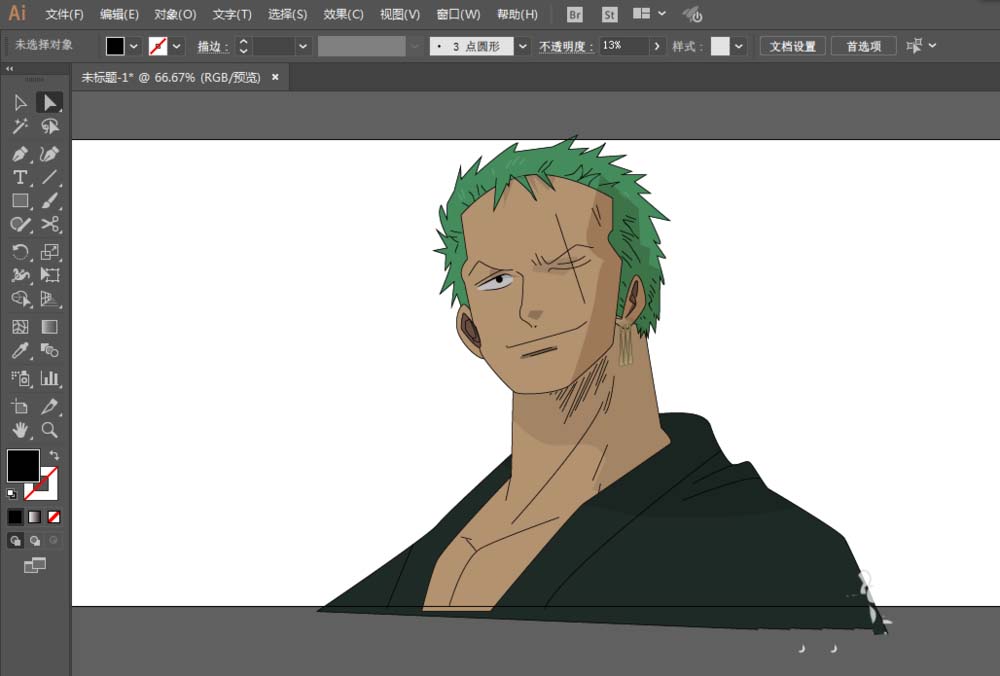Activate the Scissors tool
Screen dimensions: 1000x676
[49, 224]
